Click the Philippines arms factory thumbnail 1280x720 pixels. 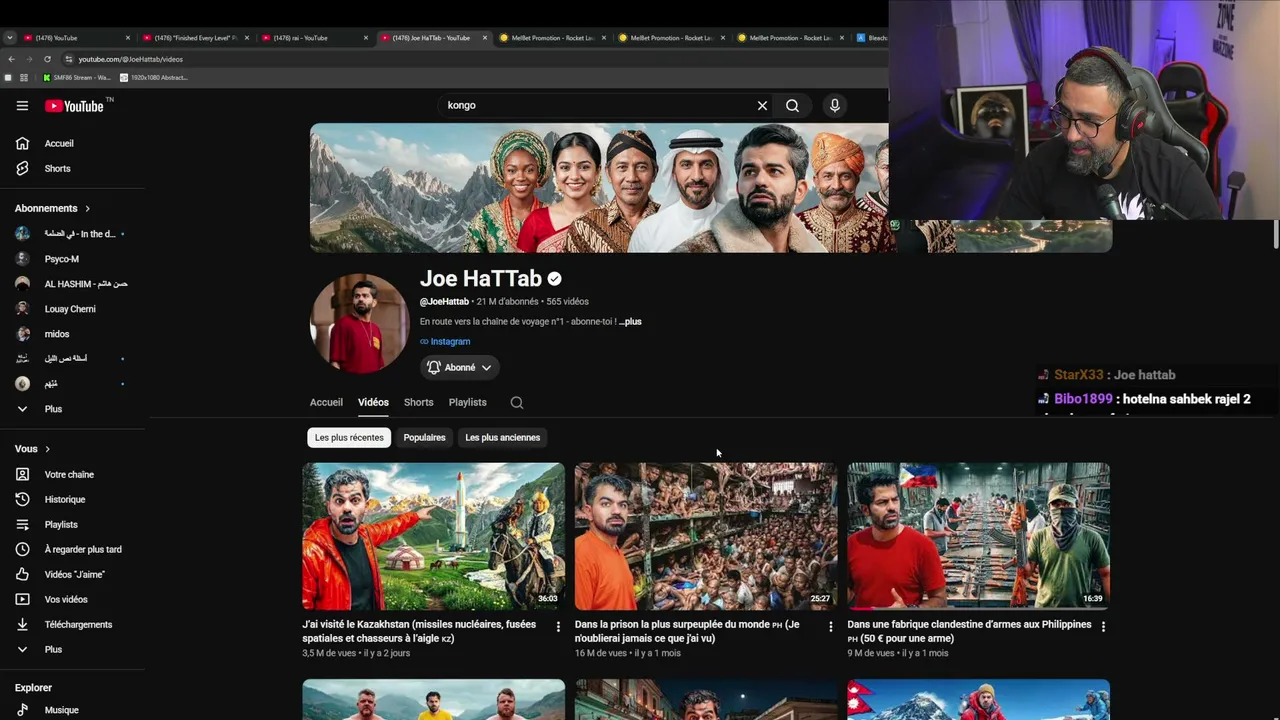click(979, 536)
